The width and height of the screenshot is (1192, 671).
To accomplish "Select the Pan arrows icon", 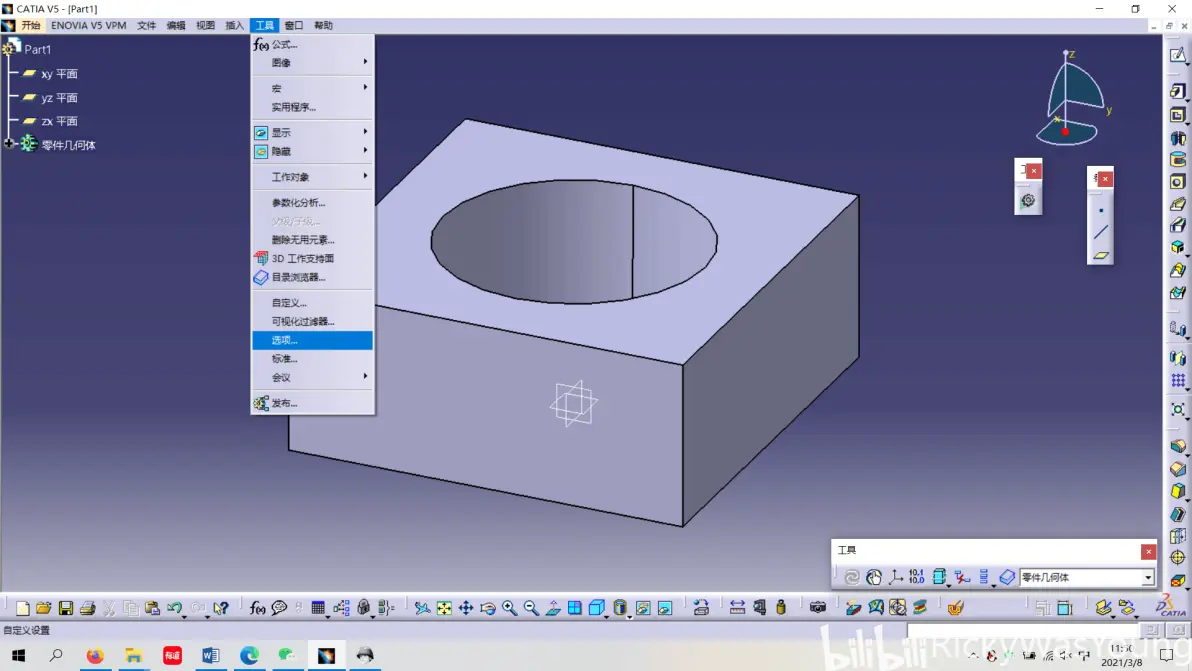I will pyautogui.click(x=465, y=607).
